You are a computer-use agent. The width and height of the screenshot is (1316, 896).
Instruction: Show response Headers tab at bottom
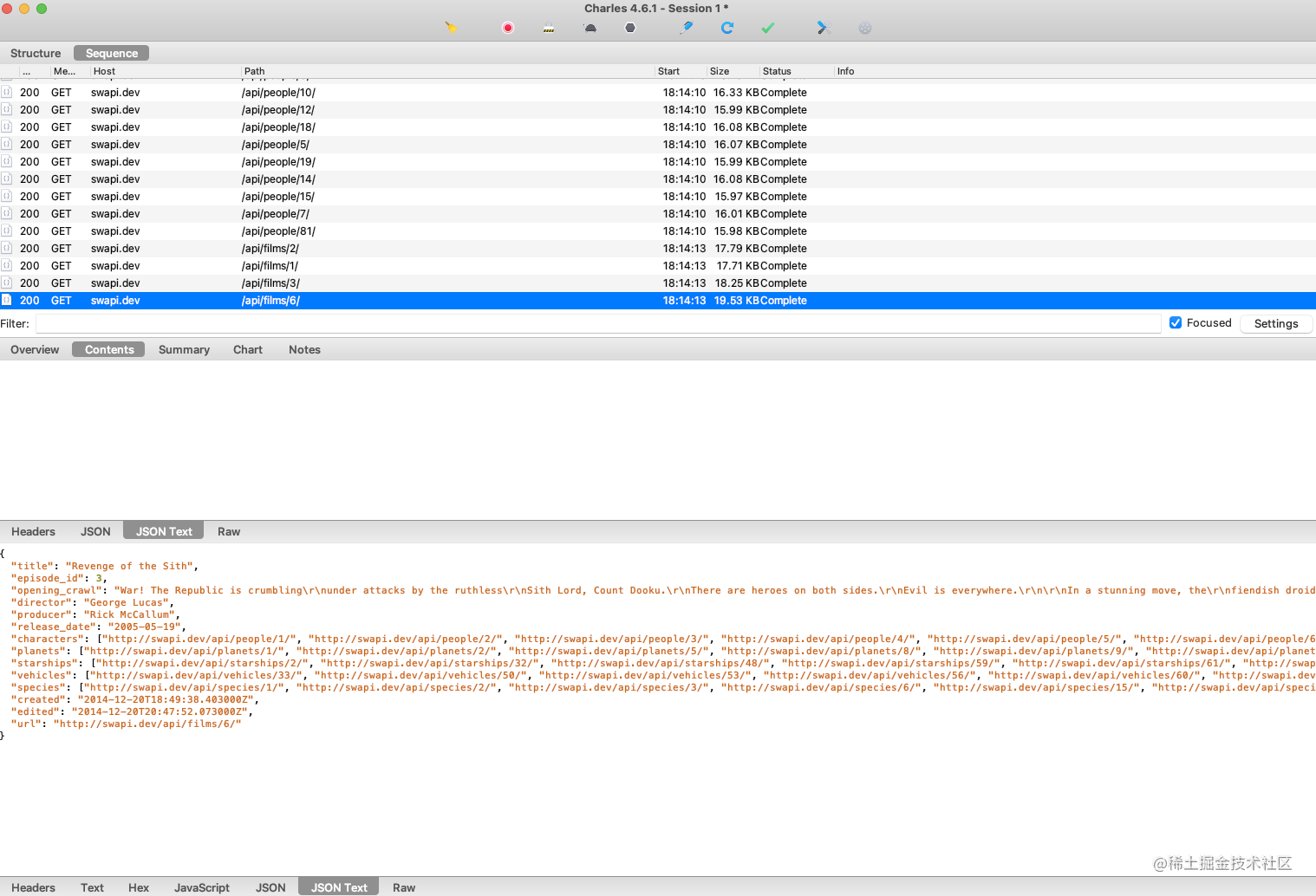33,887
